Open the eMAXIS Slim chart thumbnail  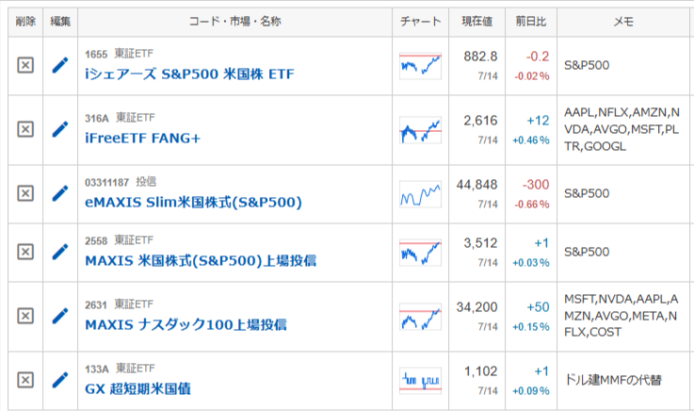pyautogui.click(x=420, y=194)
